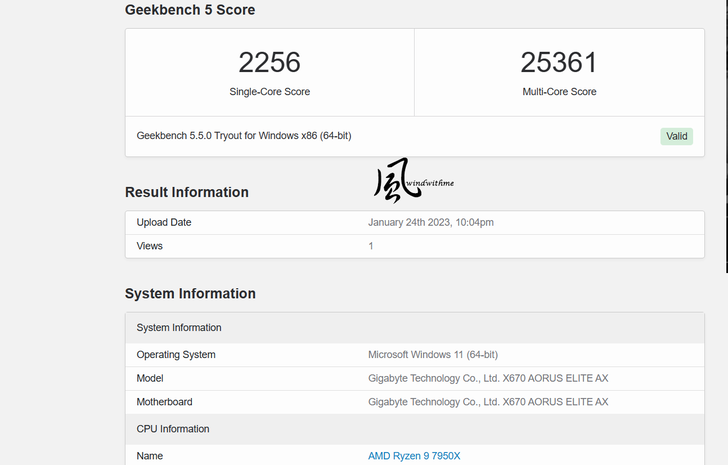
Task: Click the Geekbench 5 Score heading
Action: [189, 10]
